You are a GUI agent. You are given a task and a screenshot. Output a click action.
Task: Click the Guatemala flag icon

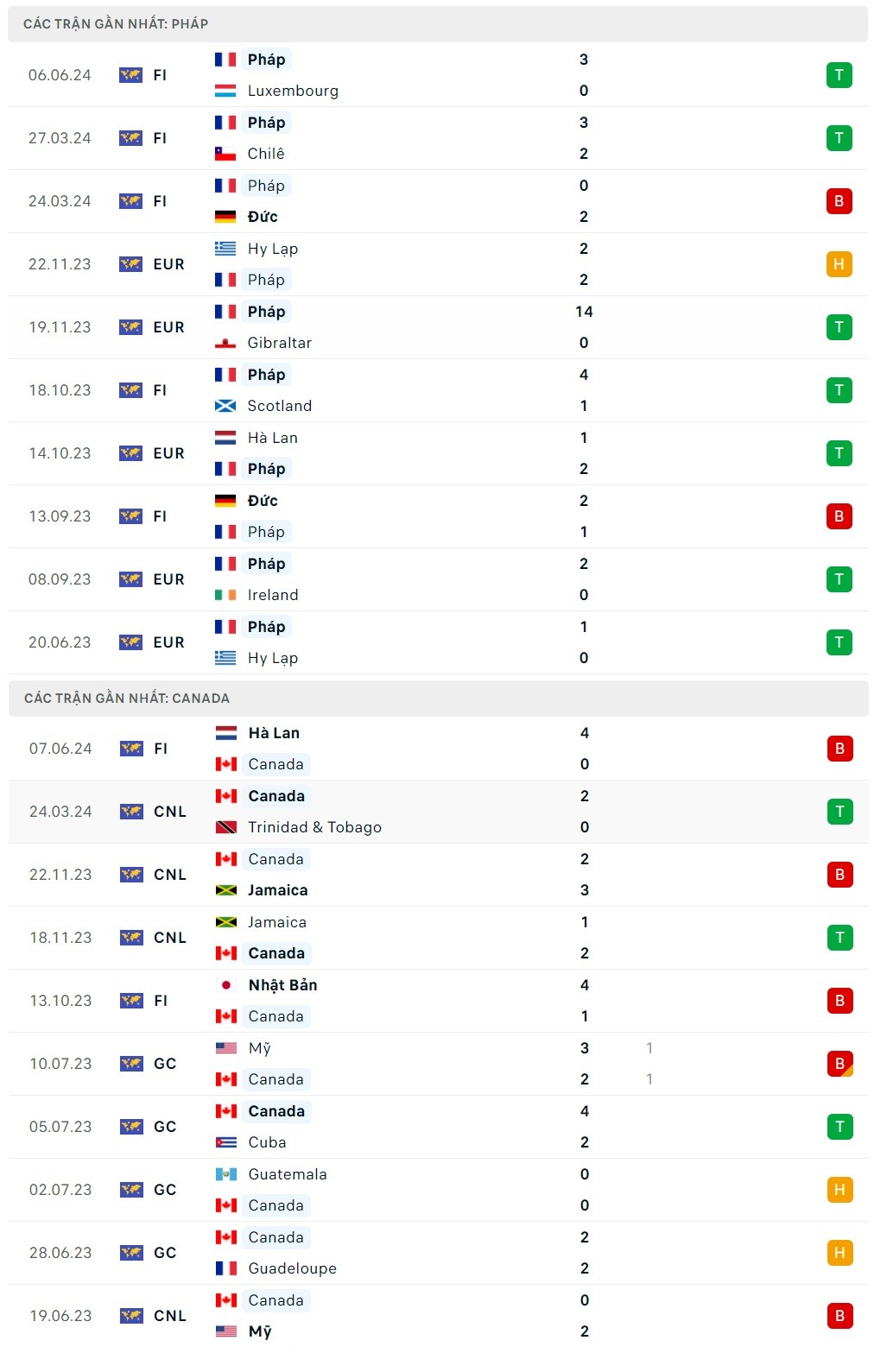coord(226,1174)
